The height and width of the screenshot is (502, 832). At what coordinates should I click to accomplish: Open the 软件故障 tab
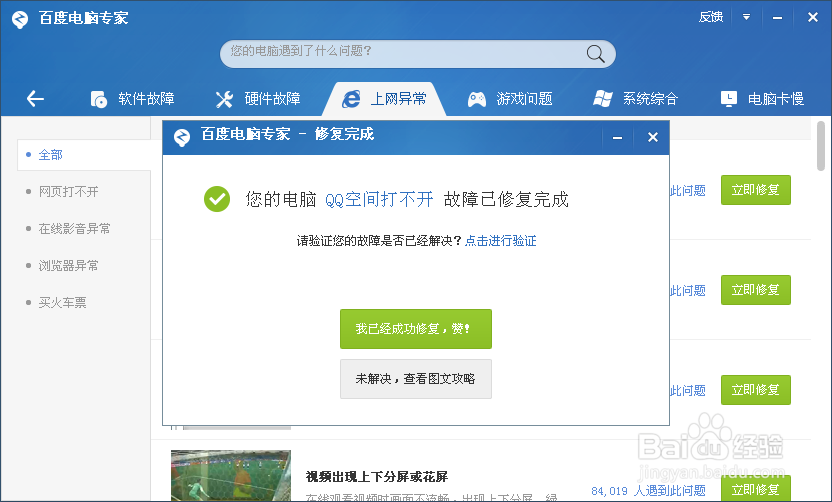132,99
